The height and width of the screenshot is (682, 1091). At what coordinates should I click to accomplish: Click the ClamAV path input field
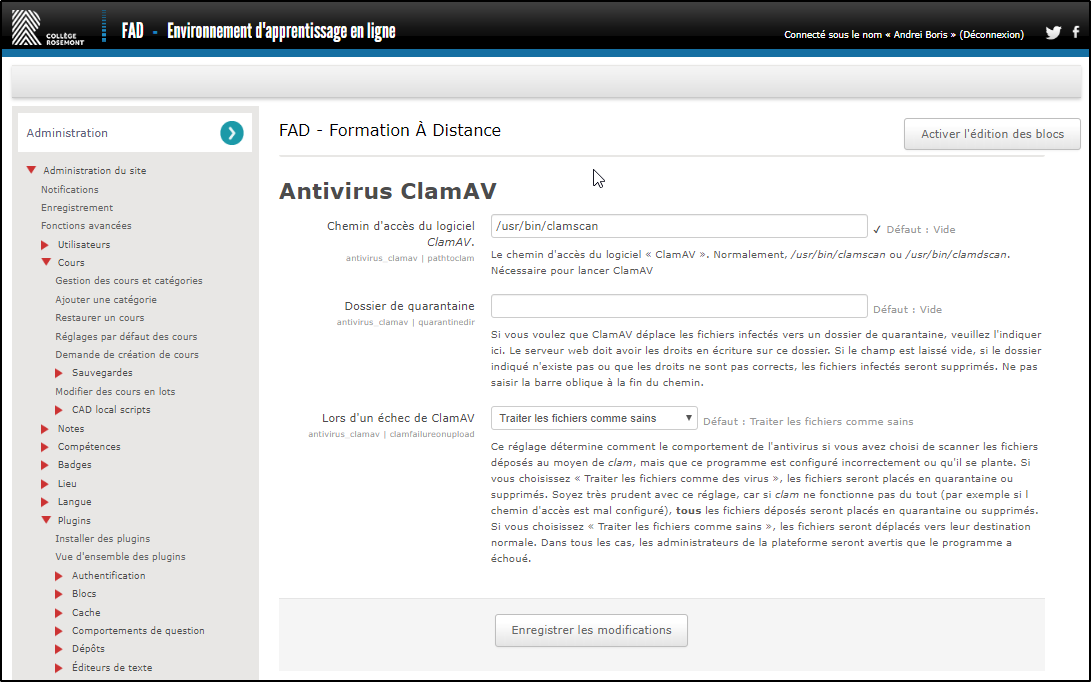(x=679, y=227)
